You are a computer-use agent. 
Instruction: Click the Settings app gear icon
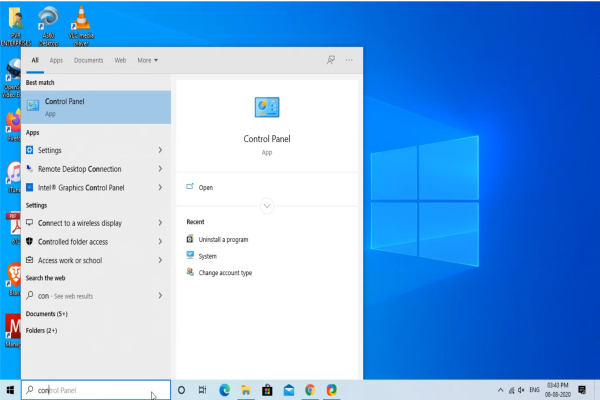(29, 150)
